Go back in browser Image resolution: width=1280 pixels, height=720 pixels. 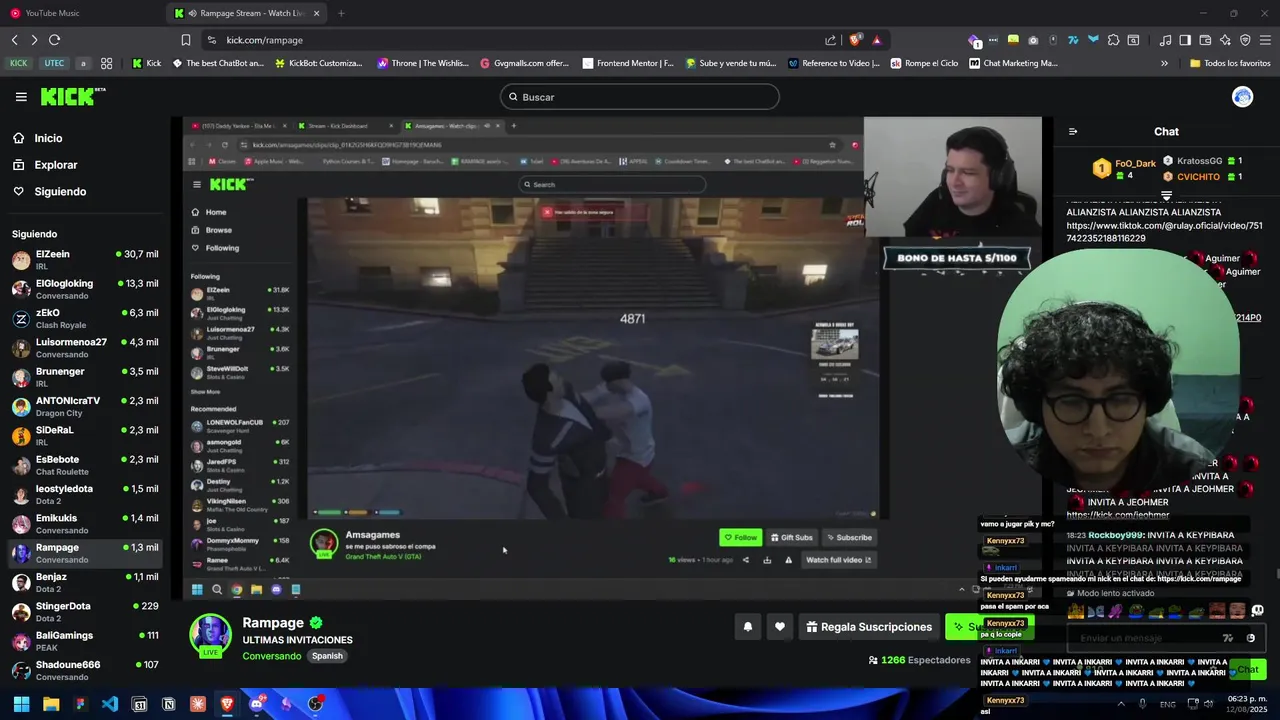tap(14, 40)
